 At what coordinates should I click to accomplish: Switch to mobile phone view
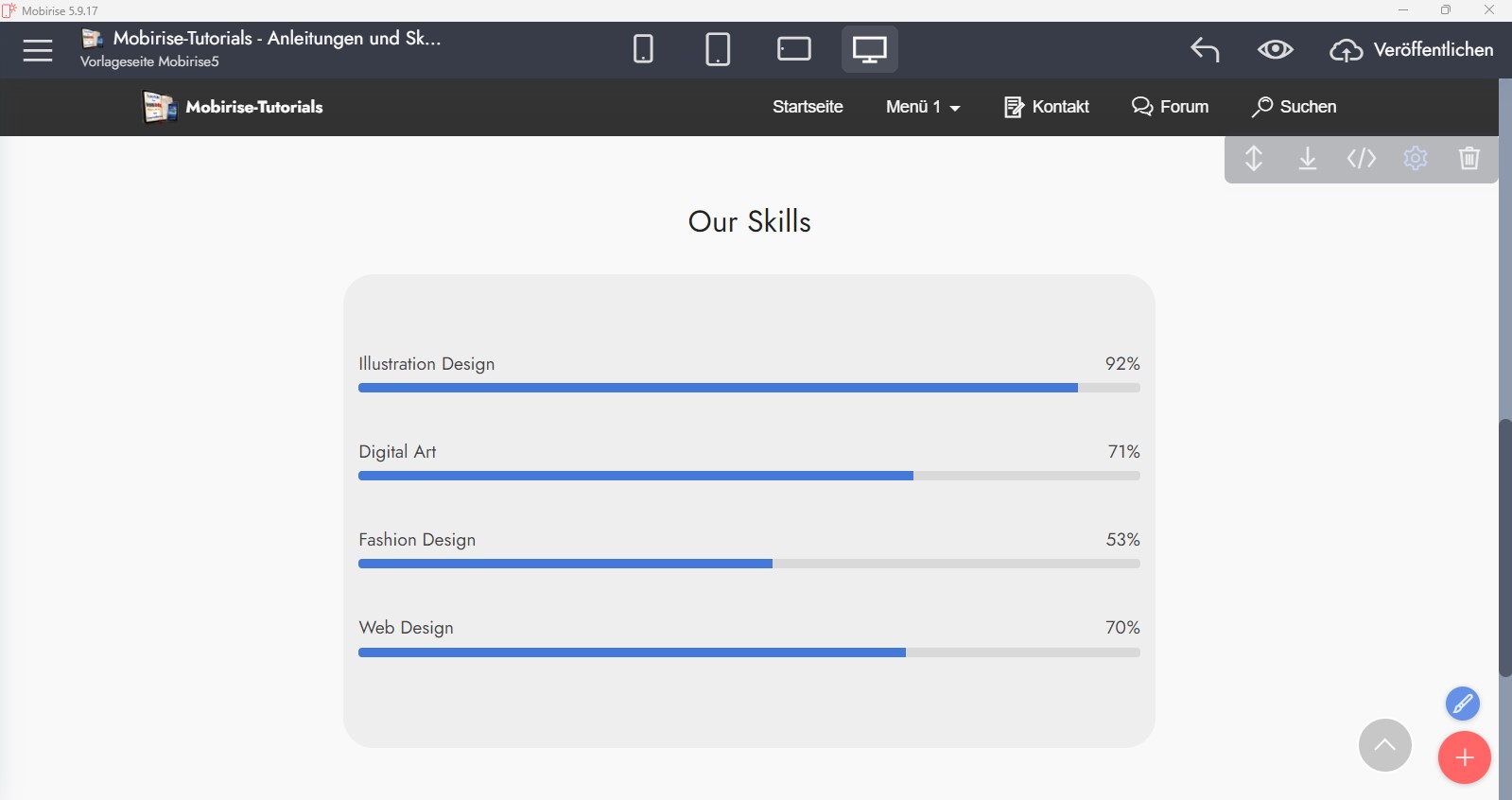pos(643,49)
